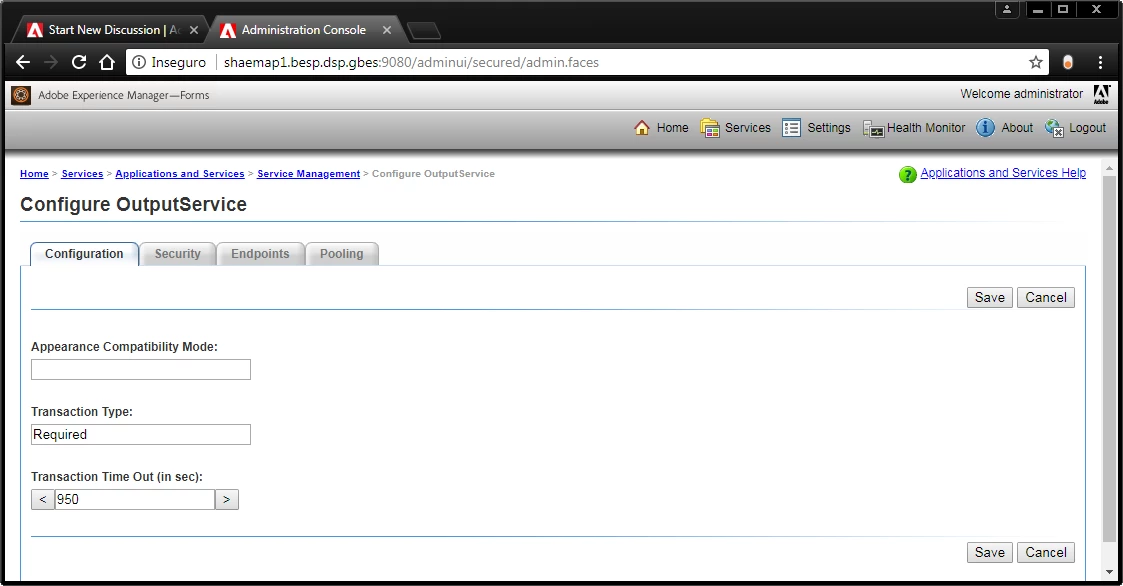The image size is (1123, 586).
Task: Click the bottom Save button
Action: point(990,552)
